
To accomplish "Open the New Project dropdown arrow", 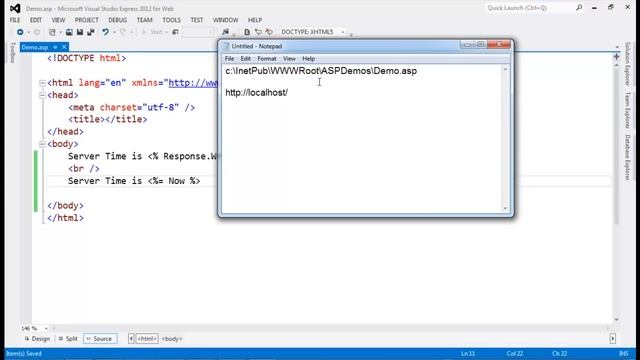I will click(x=60, y=32).
